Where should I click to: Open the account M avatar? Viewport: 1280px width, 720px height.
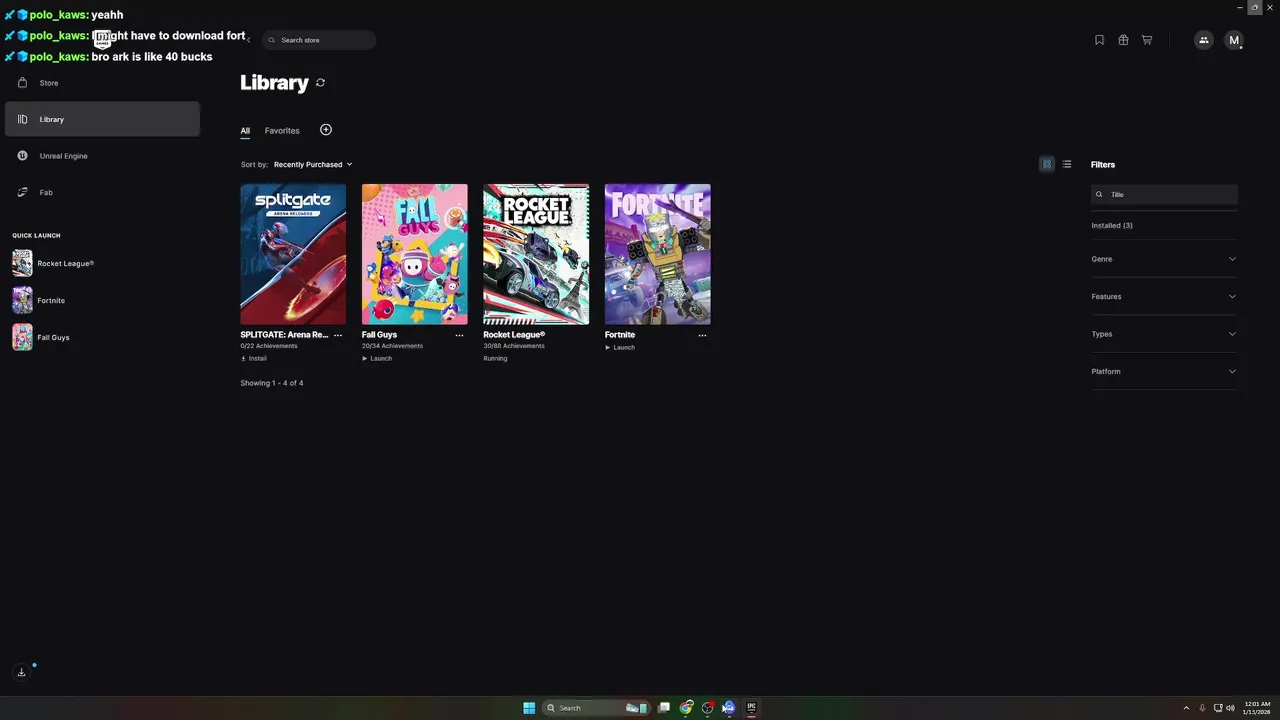pyautogui.click(x=1234, y=40)
